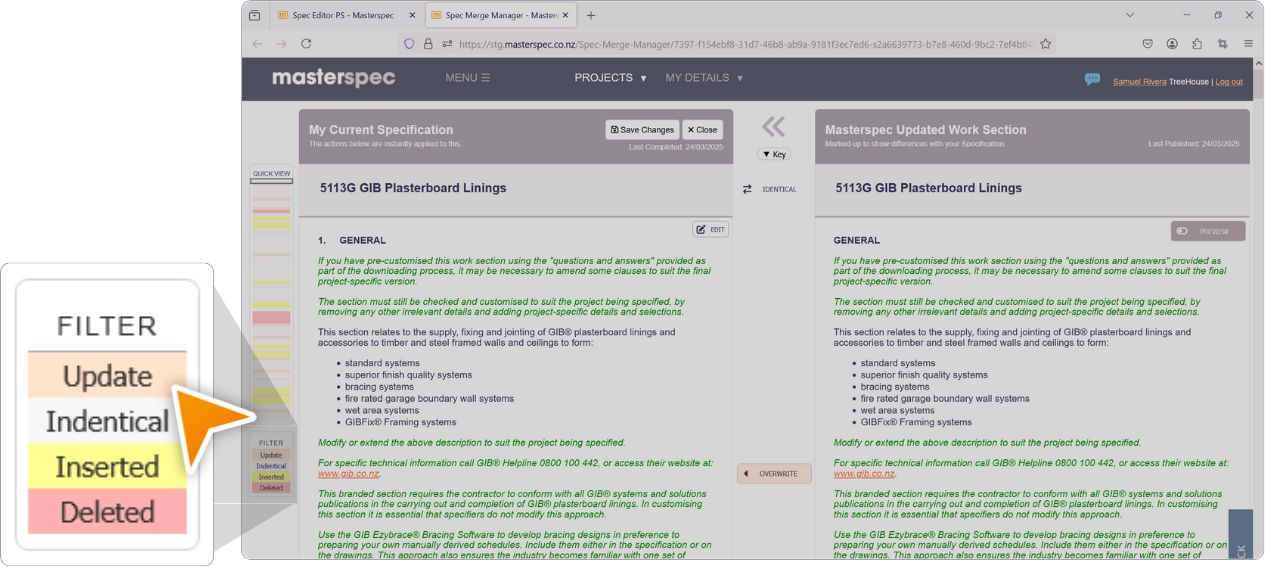Click the EDIT button for General section
The width and height of the screenshot is (1265, 567).
coord(711,230)
